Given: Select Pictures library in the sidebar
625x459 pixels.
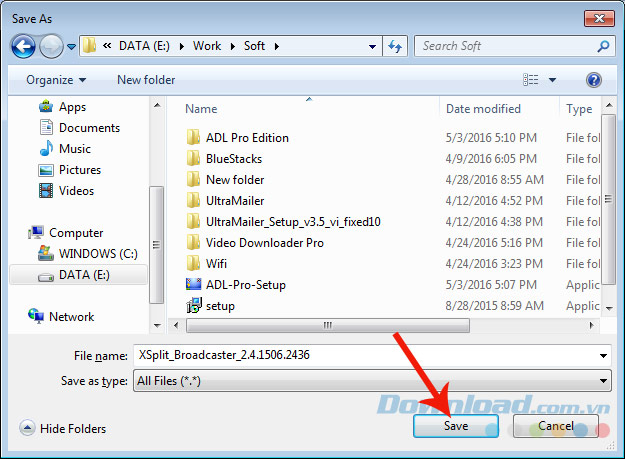Looking at the screenshot, I should coord(80,170).
